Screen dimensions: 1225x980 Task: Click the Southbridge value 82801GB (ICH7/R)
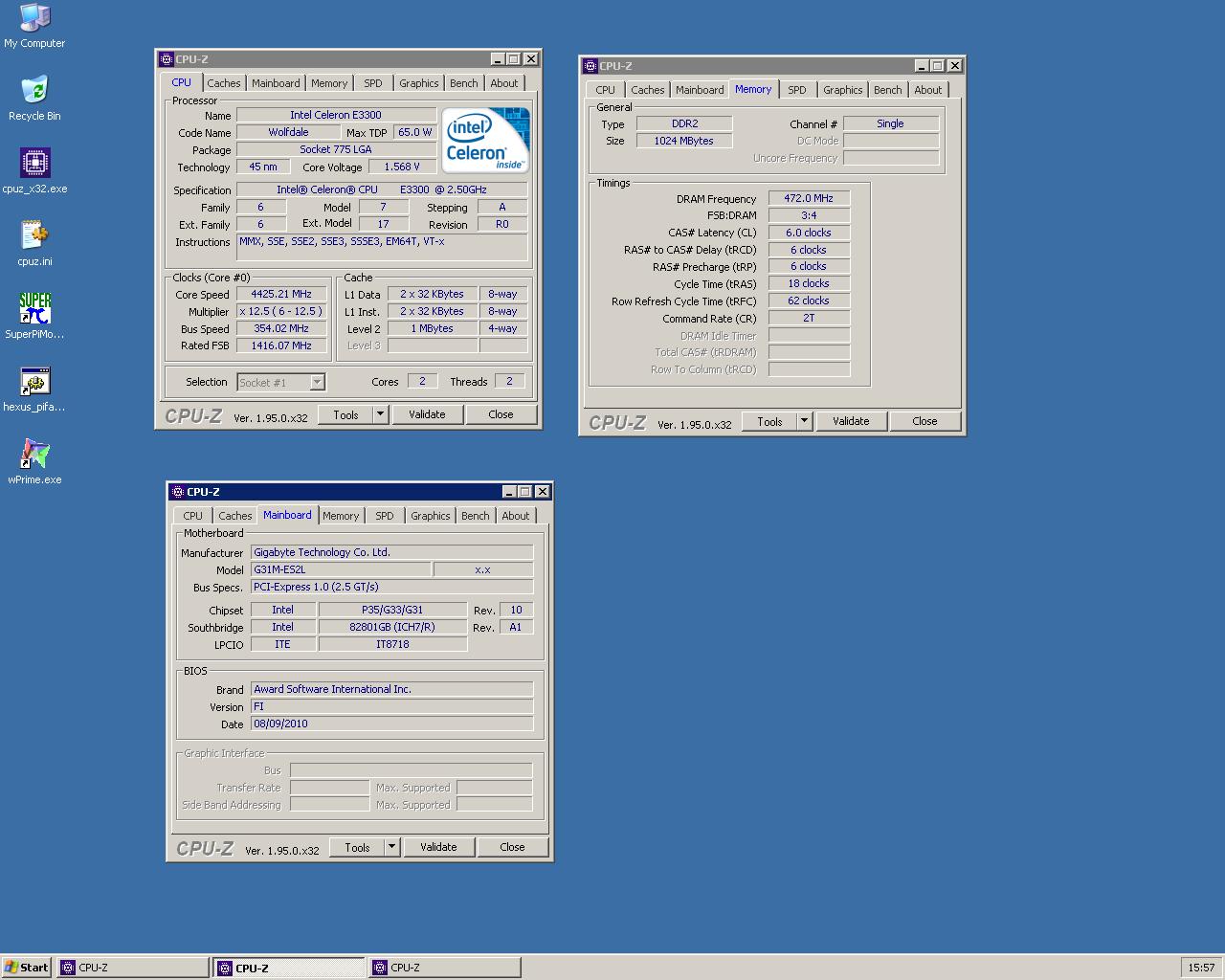[392, 627]
